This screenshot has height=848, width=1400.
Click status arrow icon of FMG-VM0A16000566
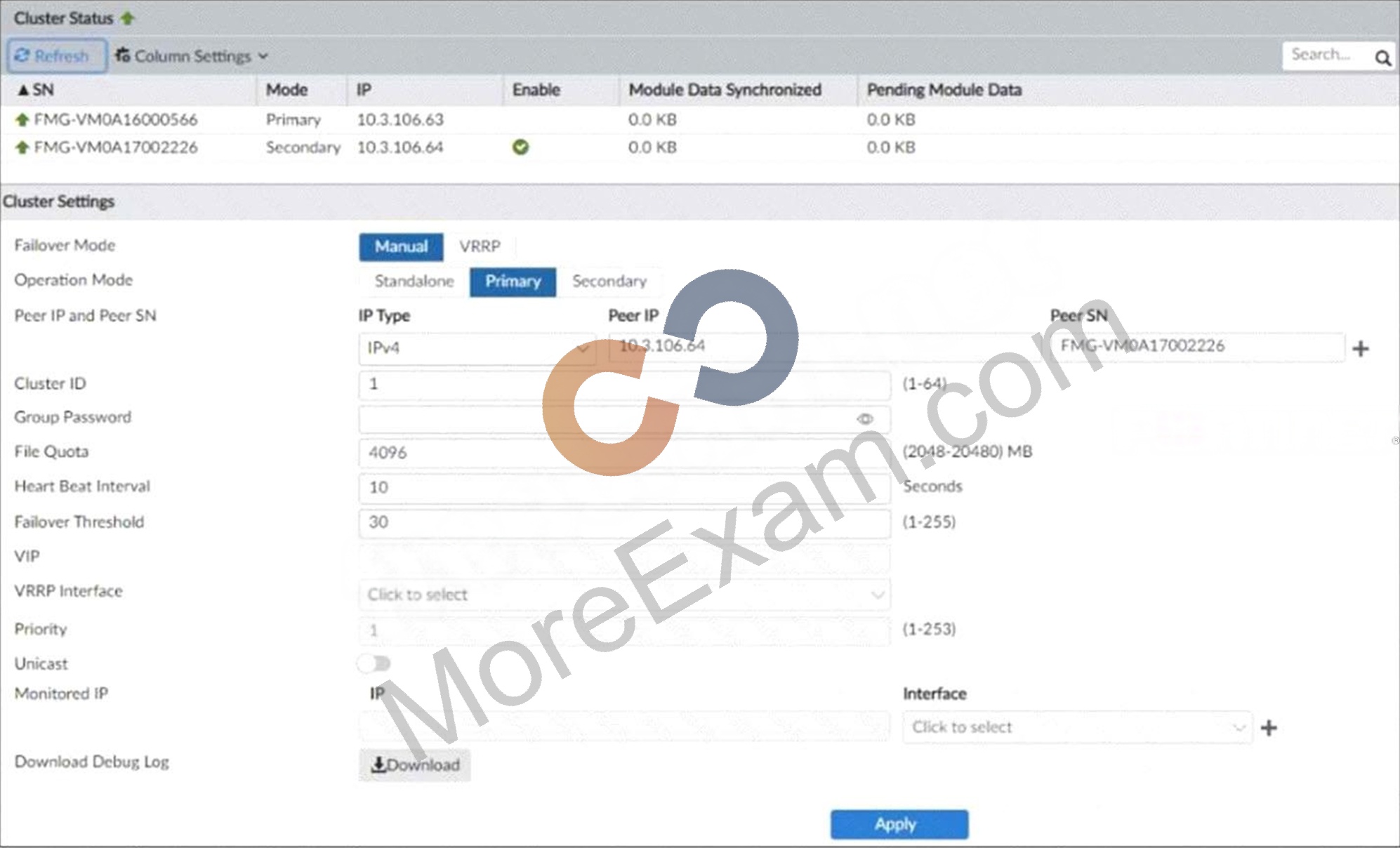point(22,120)
